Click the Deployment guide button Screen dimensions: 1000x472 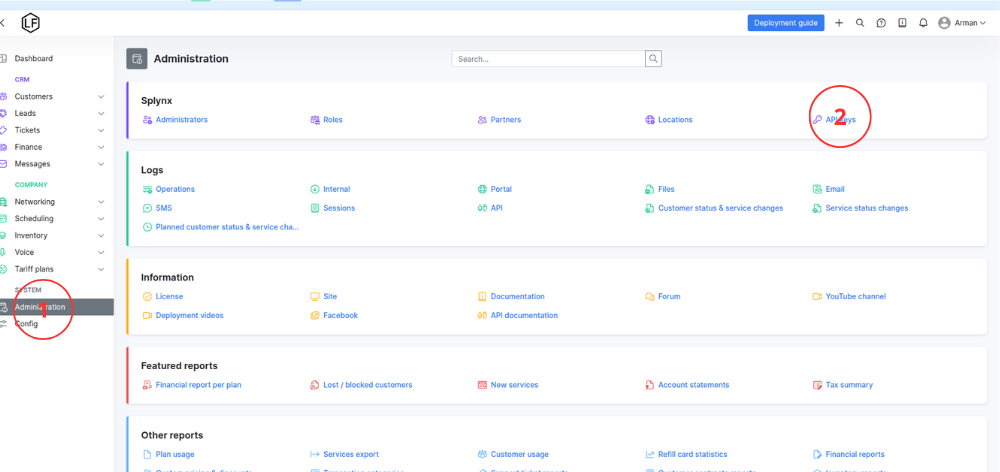click(786, 23)
